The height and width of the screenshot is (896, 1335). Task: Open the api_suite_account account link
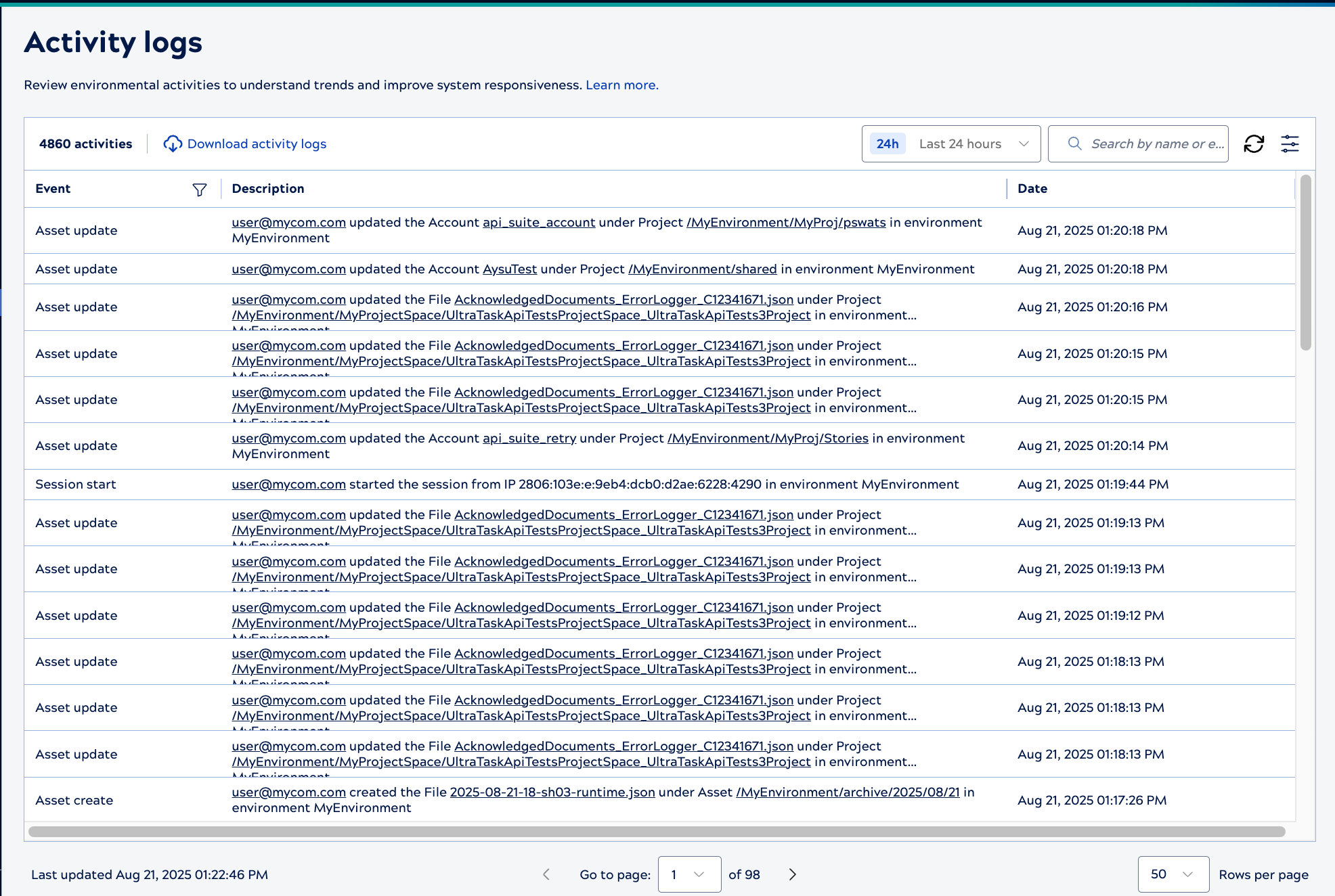pos(539,223)
